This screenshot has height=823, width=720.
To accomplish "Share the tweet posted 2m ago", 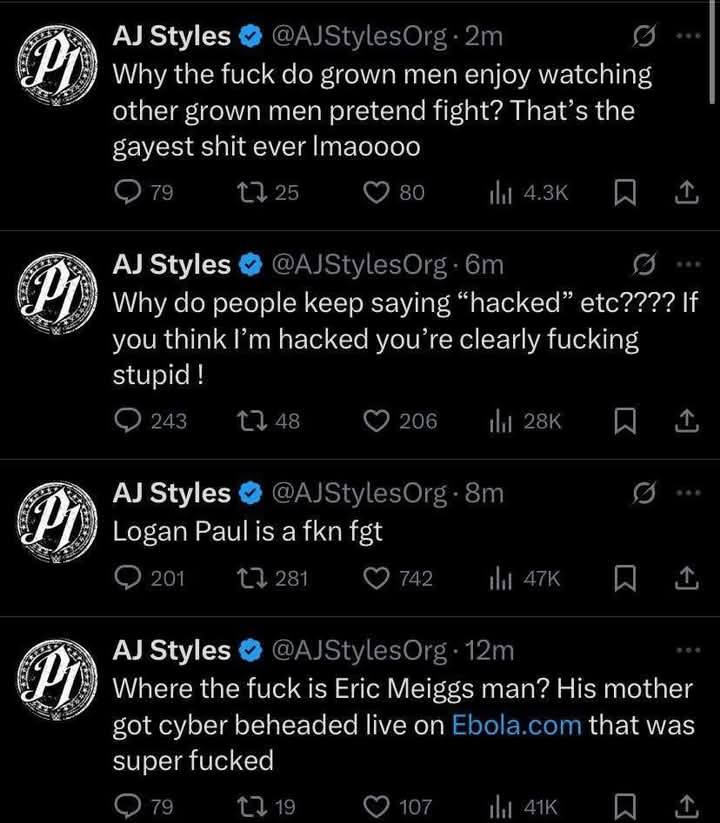I will (x=686, y=193).
